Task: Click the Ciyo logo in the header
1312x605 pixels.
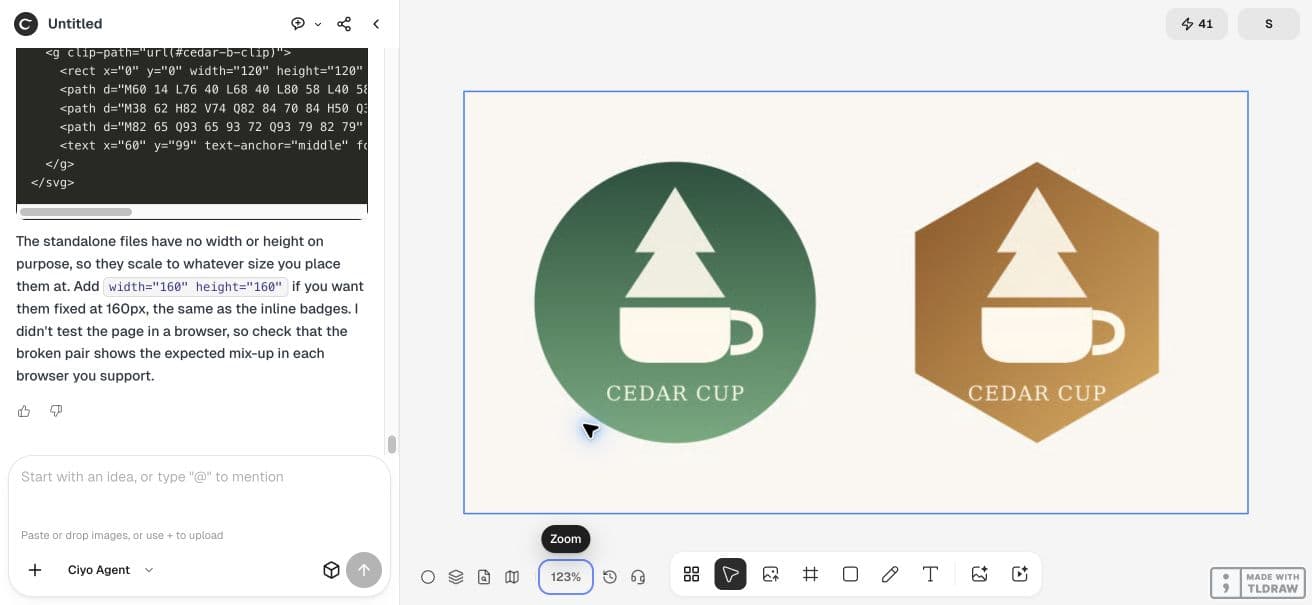Action: point(25,23)
